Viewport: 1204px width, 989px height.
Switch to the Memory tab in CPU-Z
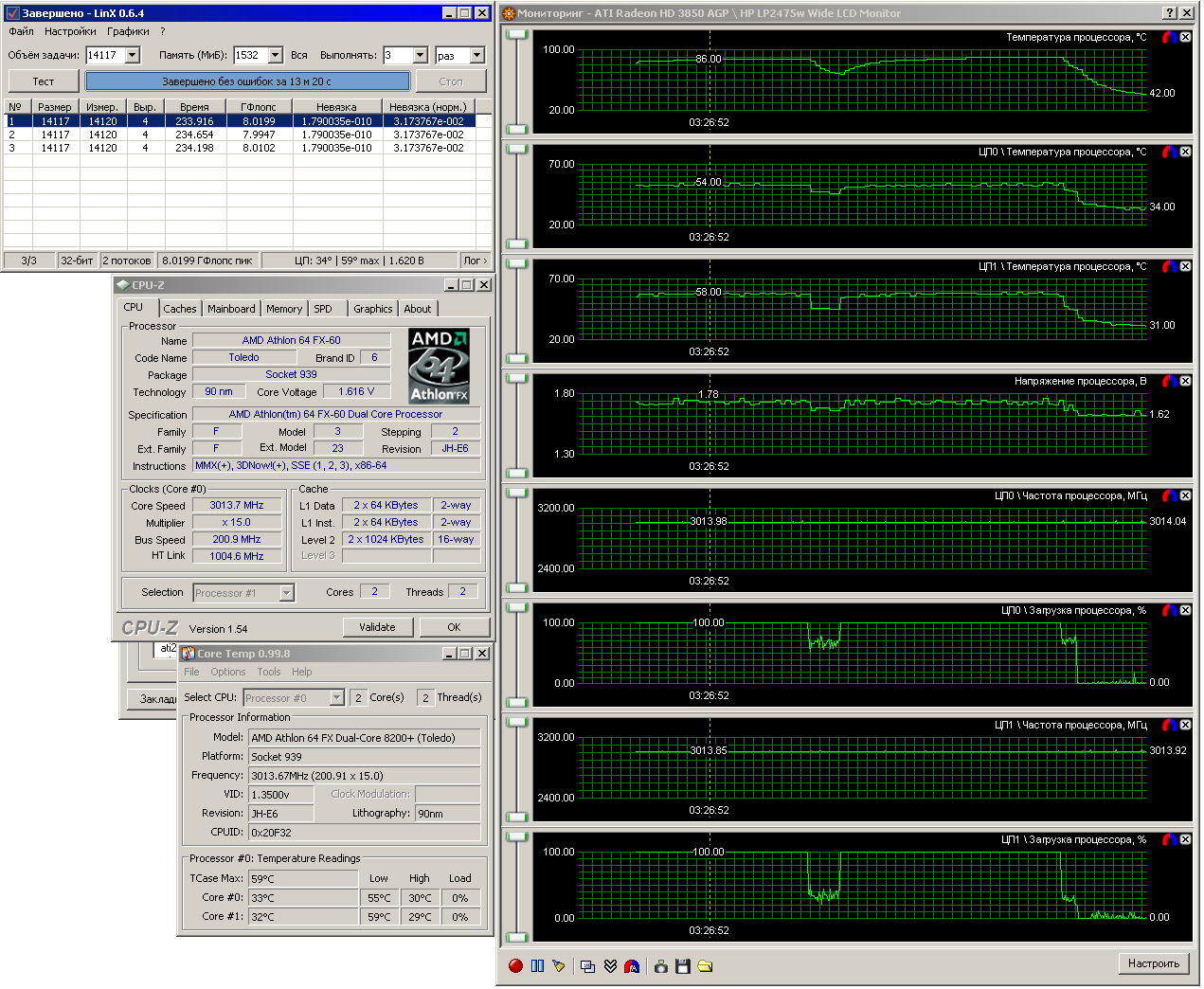click(x=284, y=309)
